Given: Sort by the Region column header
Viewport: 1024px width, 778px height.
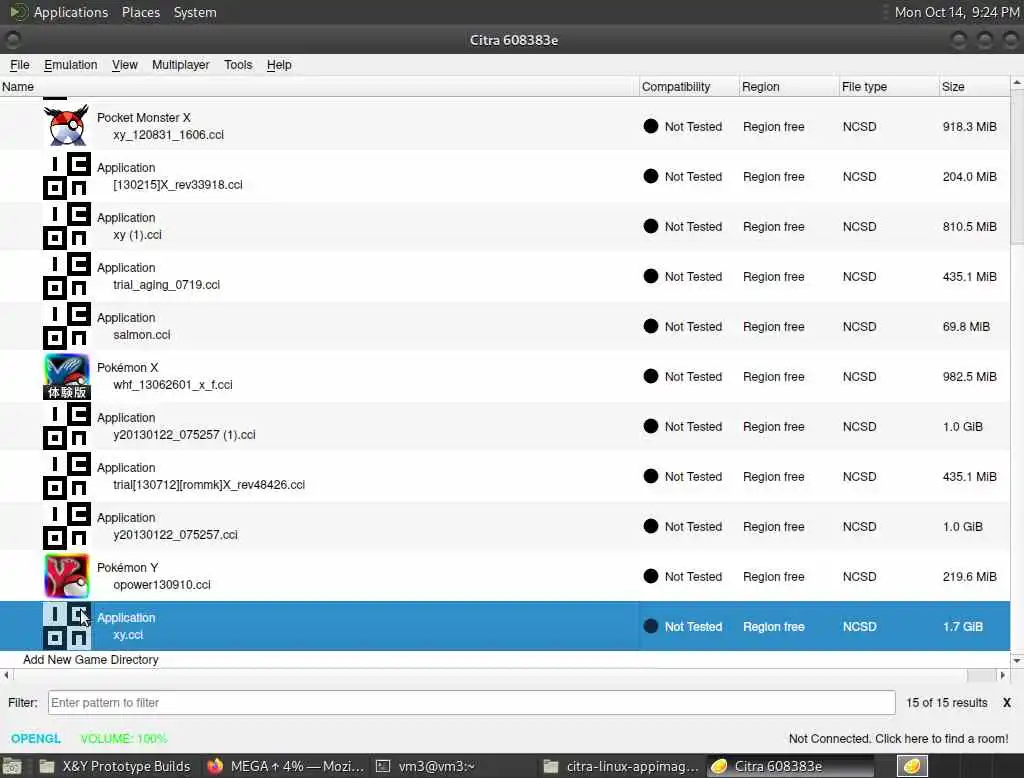Looking at the screenshot, I should (789, 86).
